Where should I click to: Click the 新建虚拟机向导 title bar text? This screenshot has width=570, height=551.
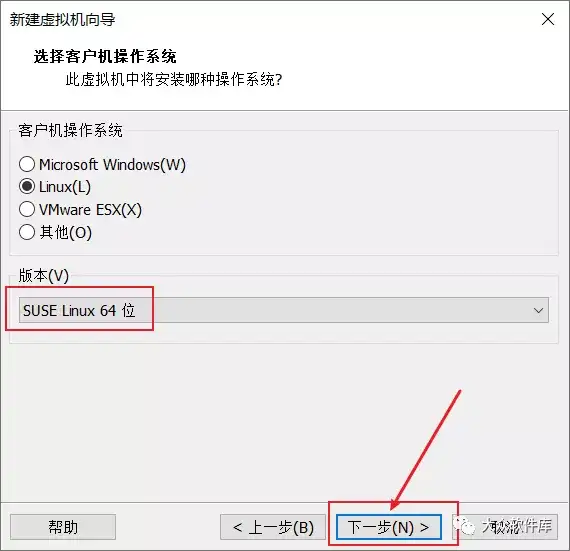(63, 20)
